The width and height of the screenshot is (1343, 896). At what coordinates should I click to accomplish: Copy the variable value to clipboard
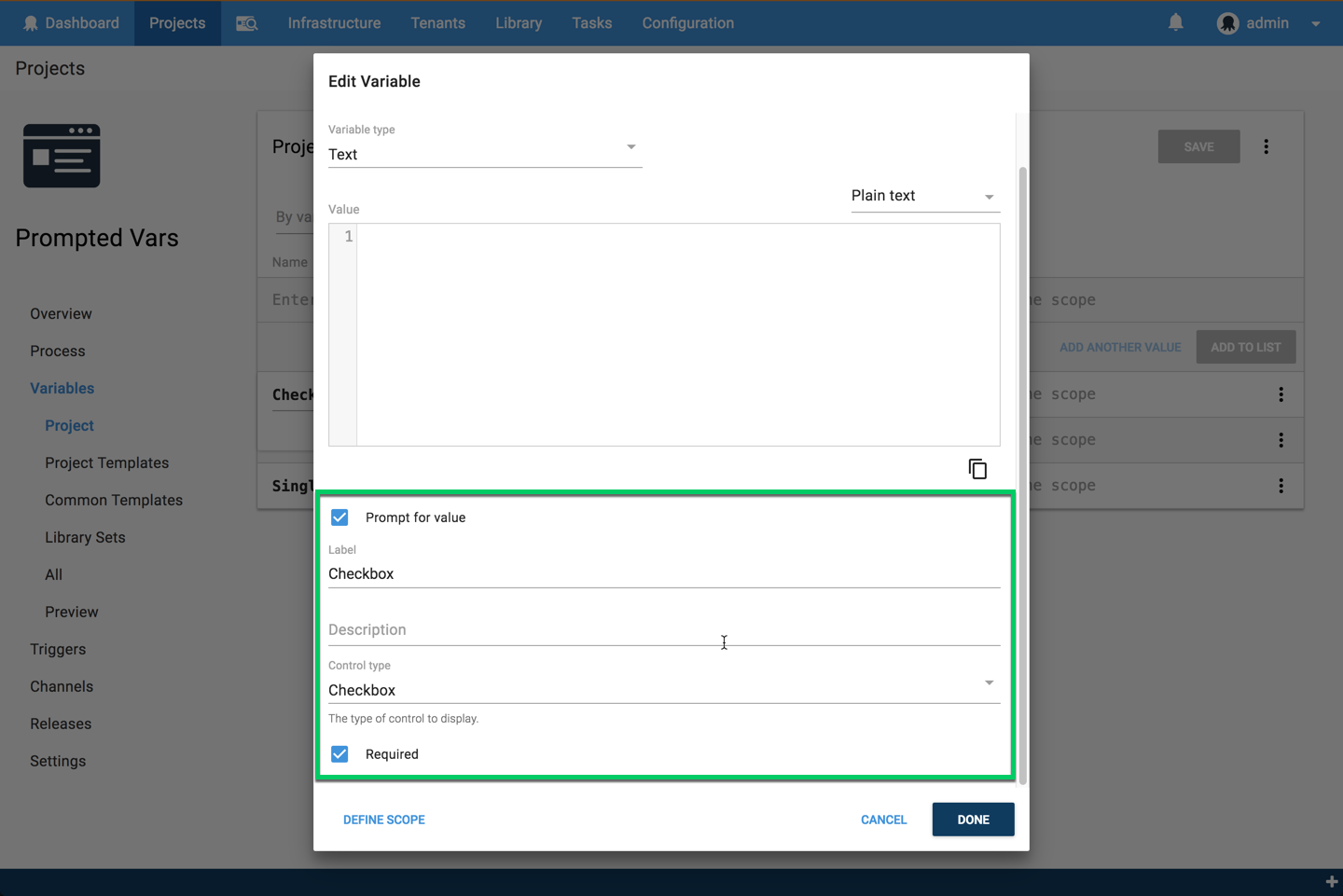click(x=977, y=469)
